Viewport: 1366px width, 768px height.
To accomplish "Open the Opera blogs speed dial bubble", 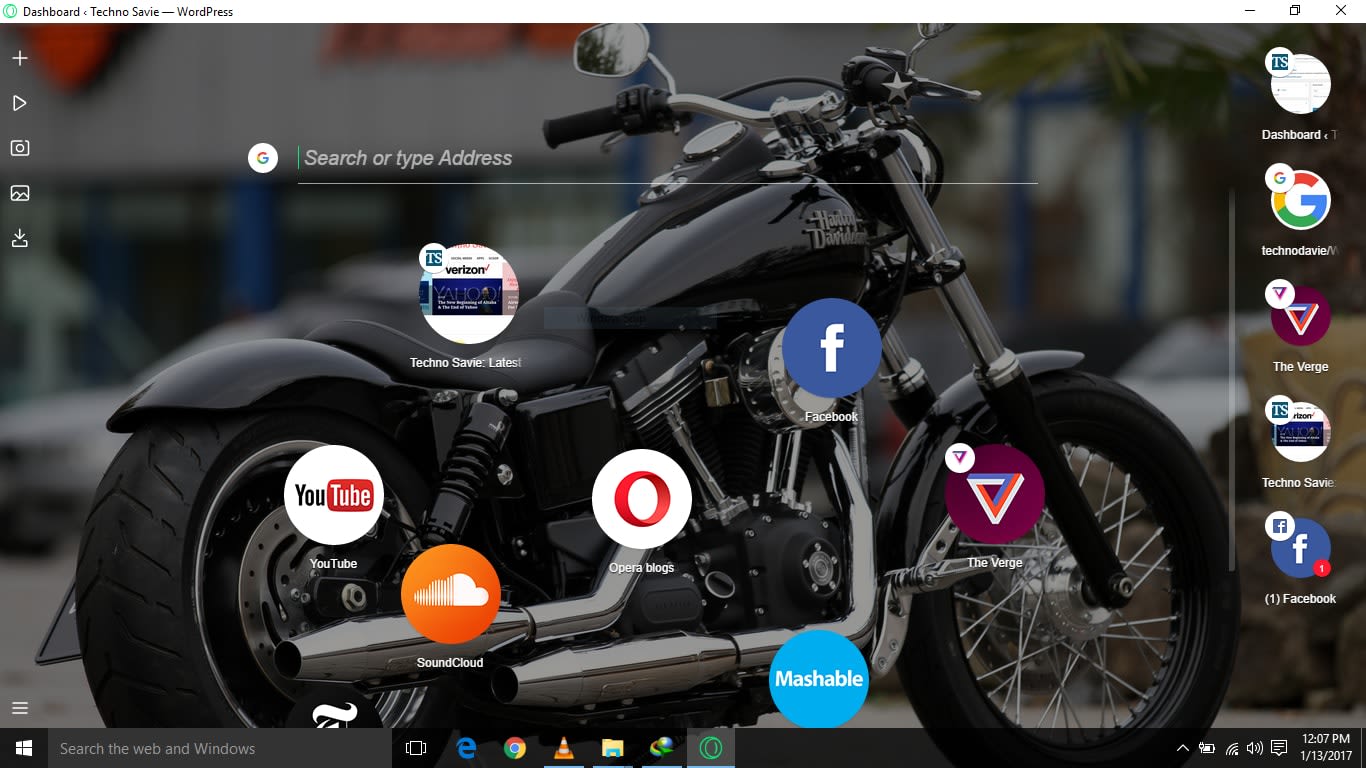I will point(642,499).
